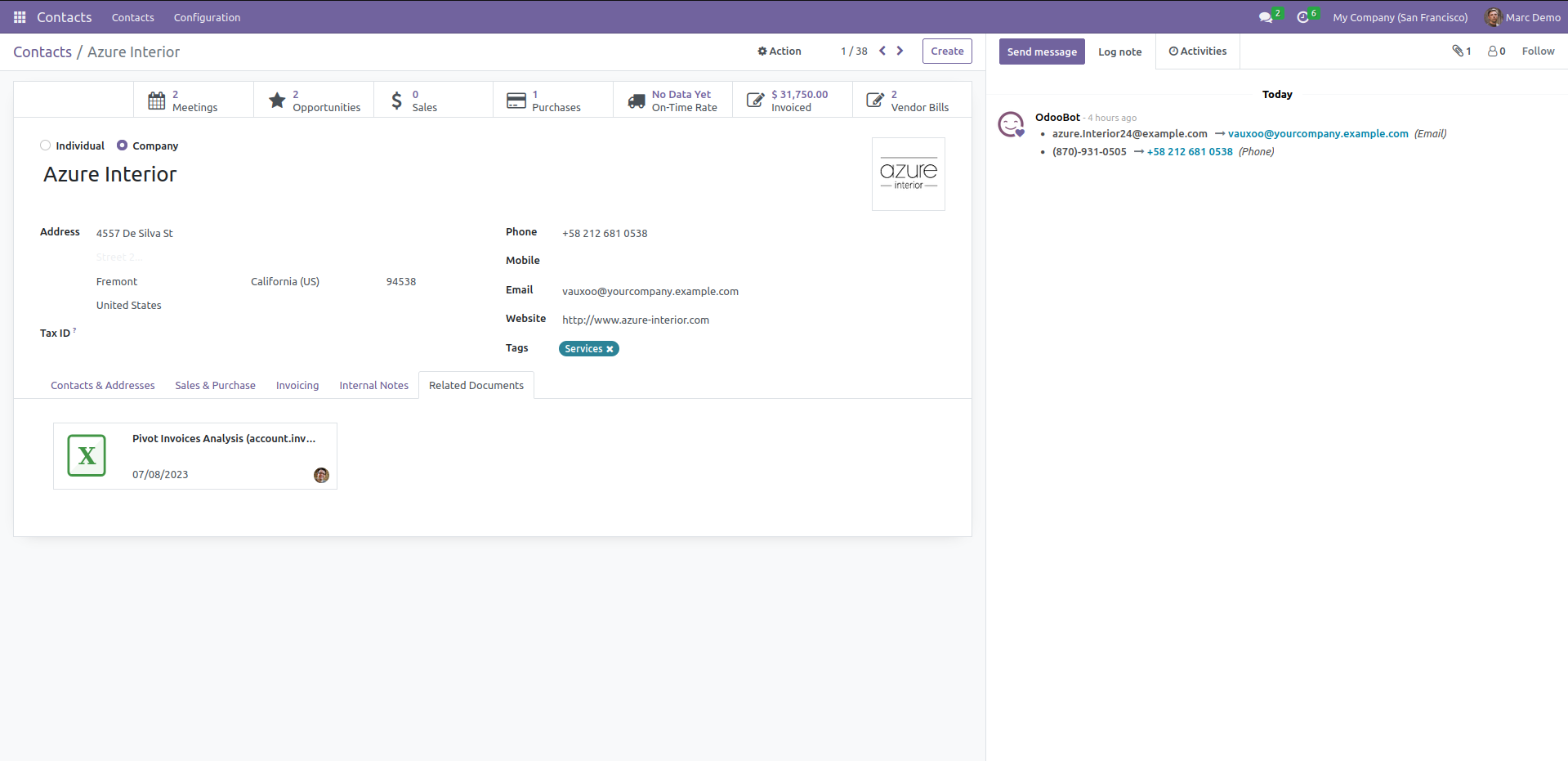Click the Send message button
Viewport: 1568px width, 761px height.
coord(1042,51)
